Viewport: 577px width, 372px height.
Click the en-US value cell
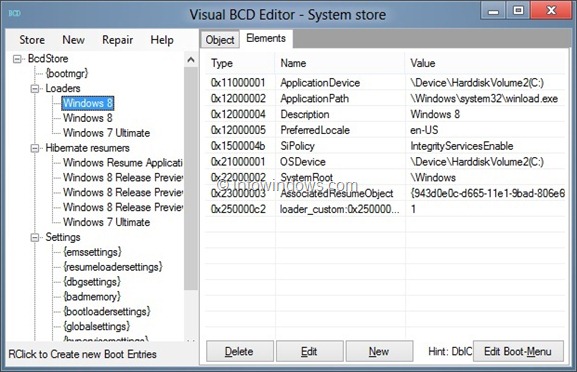424,130
